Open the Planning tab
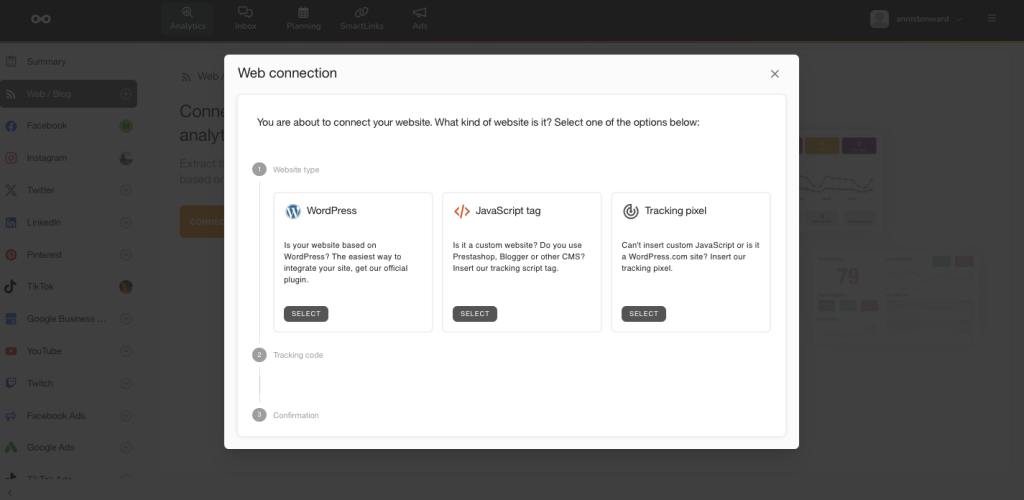This screenshot has height=500, width=1024. [304, 19]
